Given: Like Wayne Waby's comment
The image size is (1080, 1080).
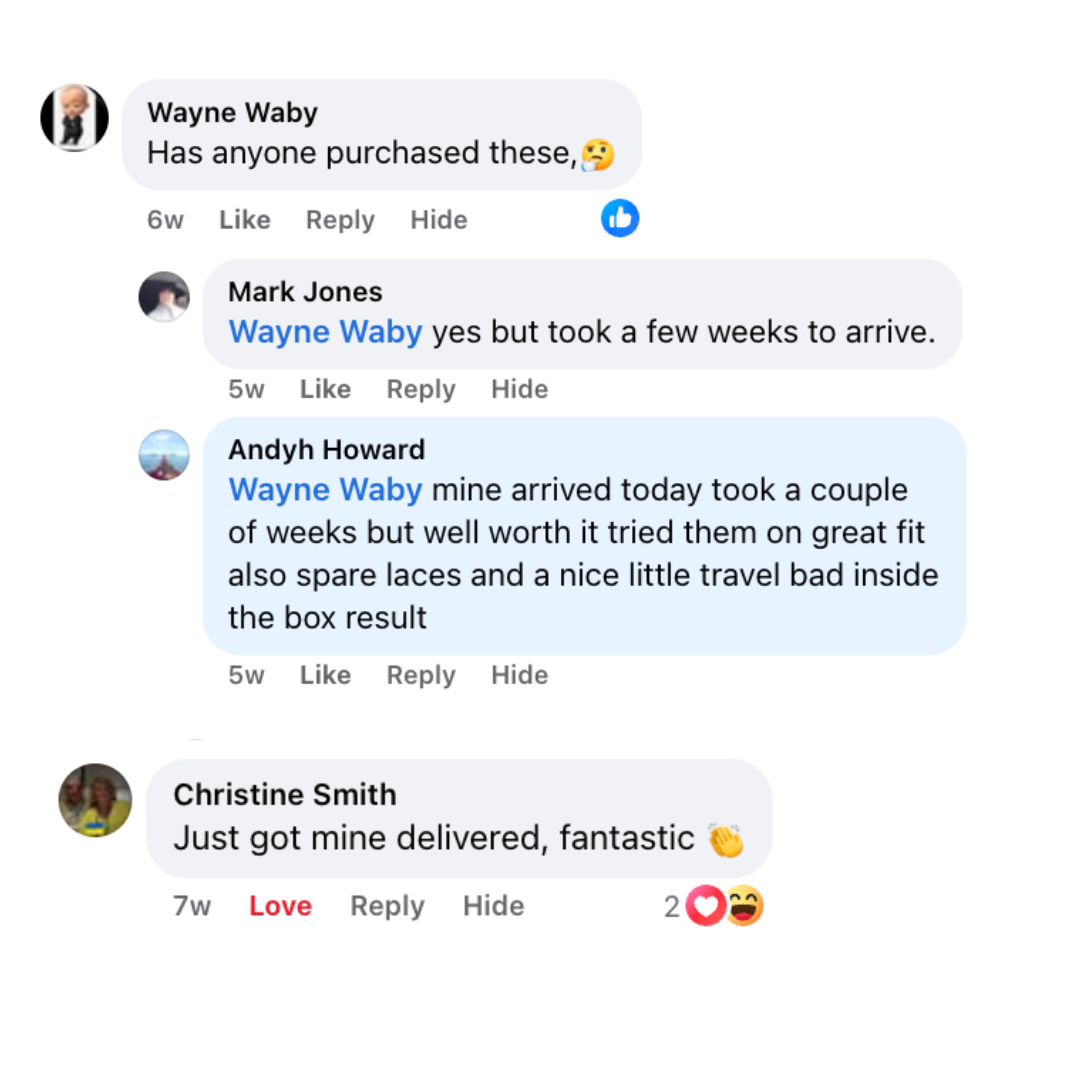Looking at the screenshot, I should tap(245, 220).
